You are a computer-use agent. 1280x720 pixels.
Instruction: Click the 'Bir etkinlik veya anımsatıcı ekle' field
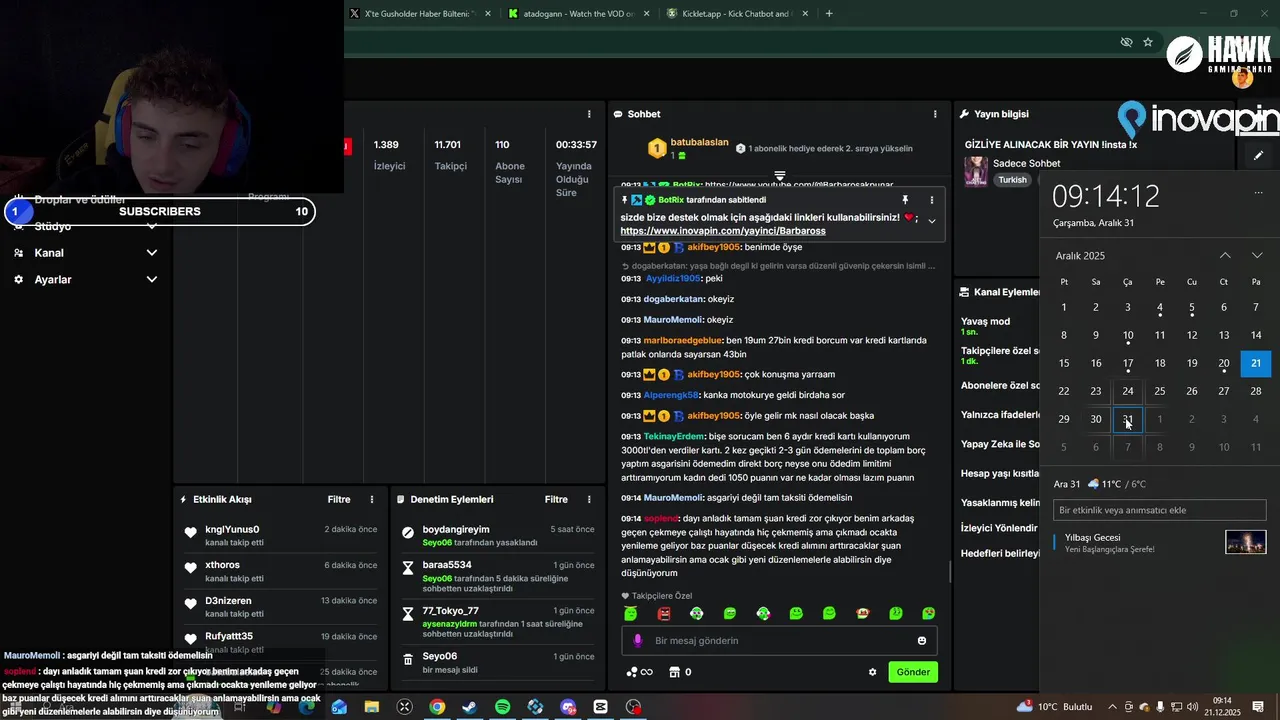(x=1160, y=510)
